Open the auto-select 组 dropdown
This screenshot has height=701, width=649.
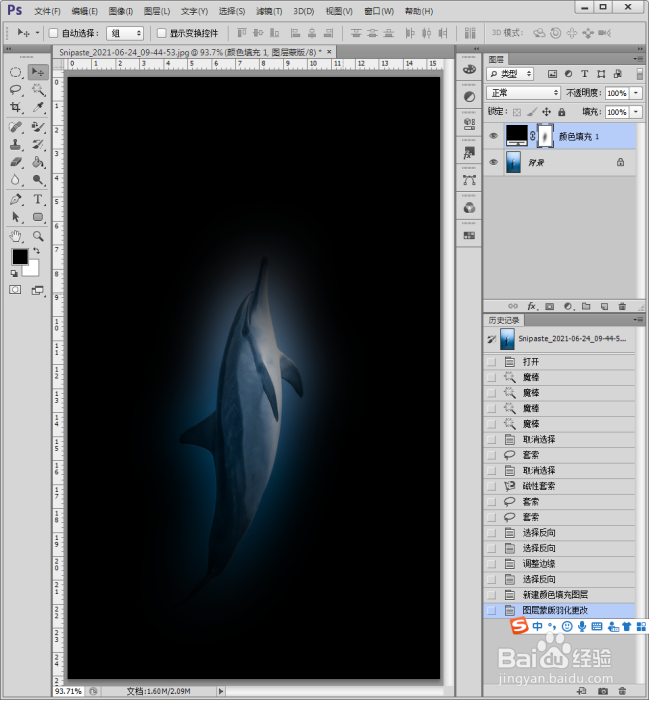tap(125, 33)
